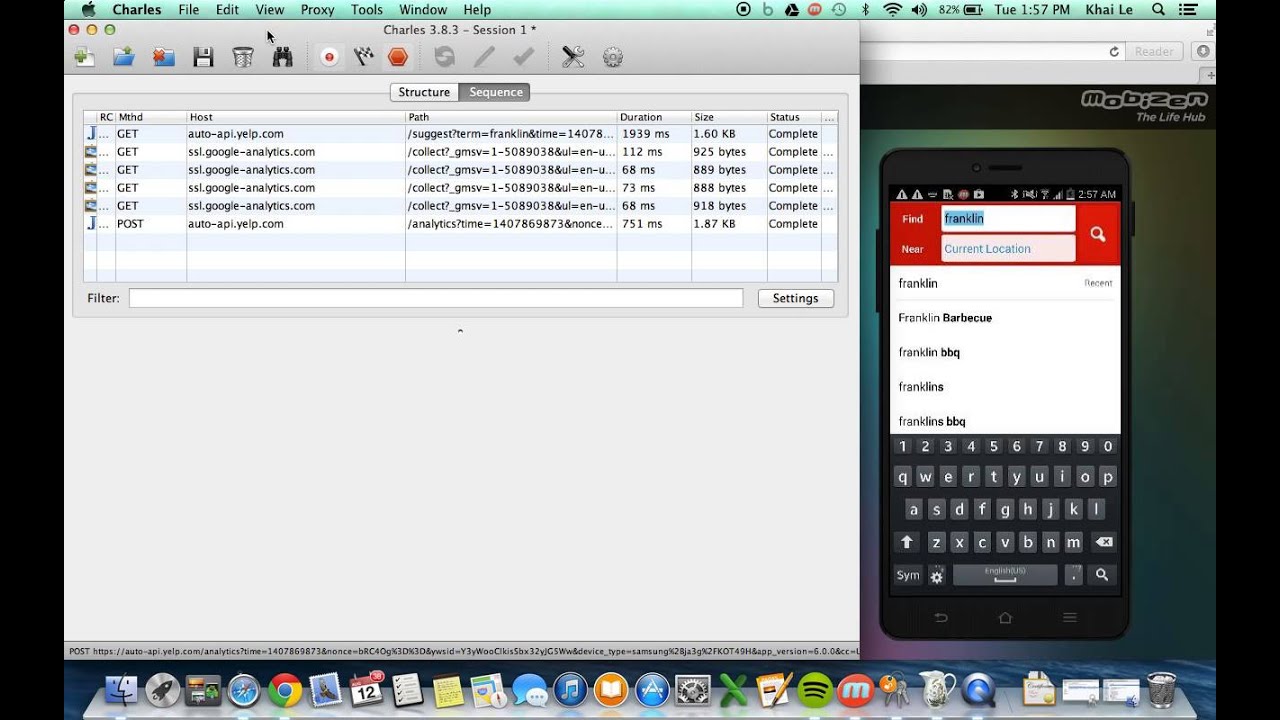Sort table by Status column header
1280x720 pixels.
point(794,117)
